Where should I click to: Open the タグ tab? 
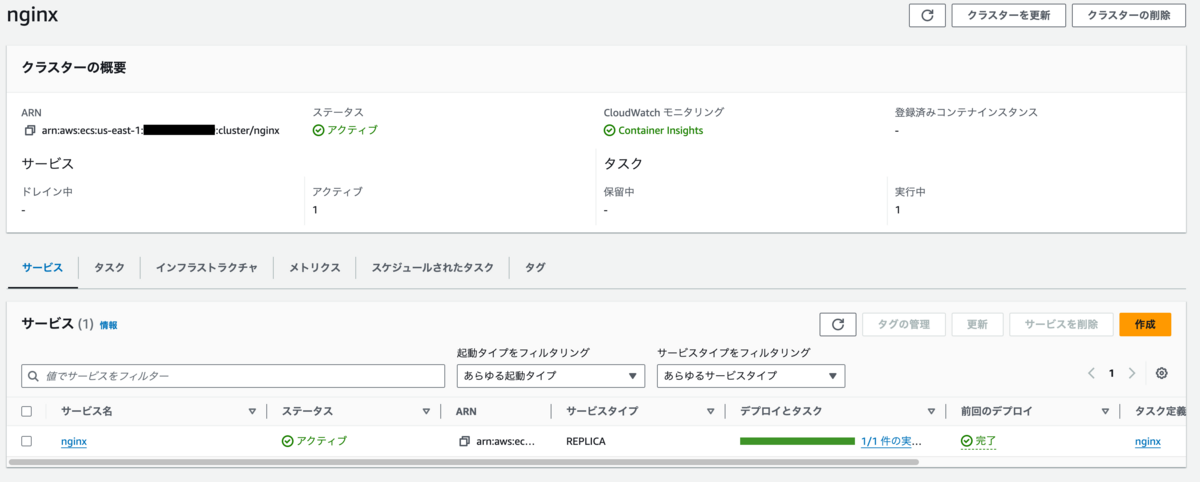[536, 268]
